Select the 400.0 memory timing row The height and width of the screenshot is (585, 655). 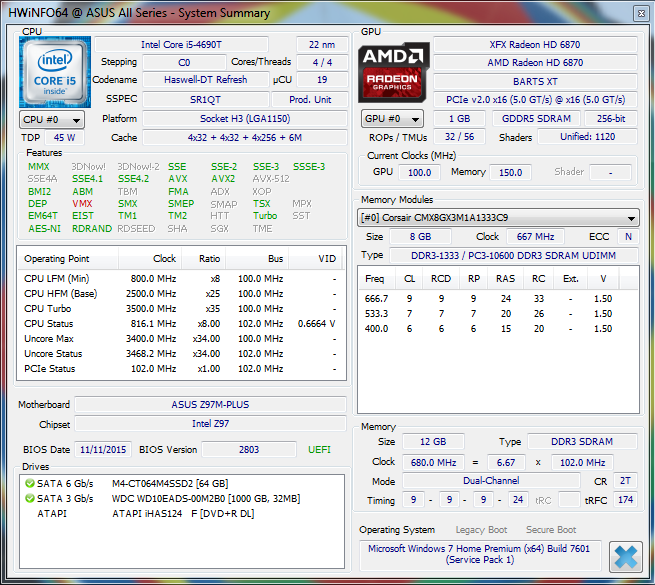(x=498, y=329)
